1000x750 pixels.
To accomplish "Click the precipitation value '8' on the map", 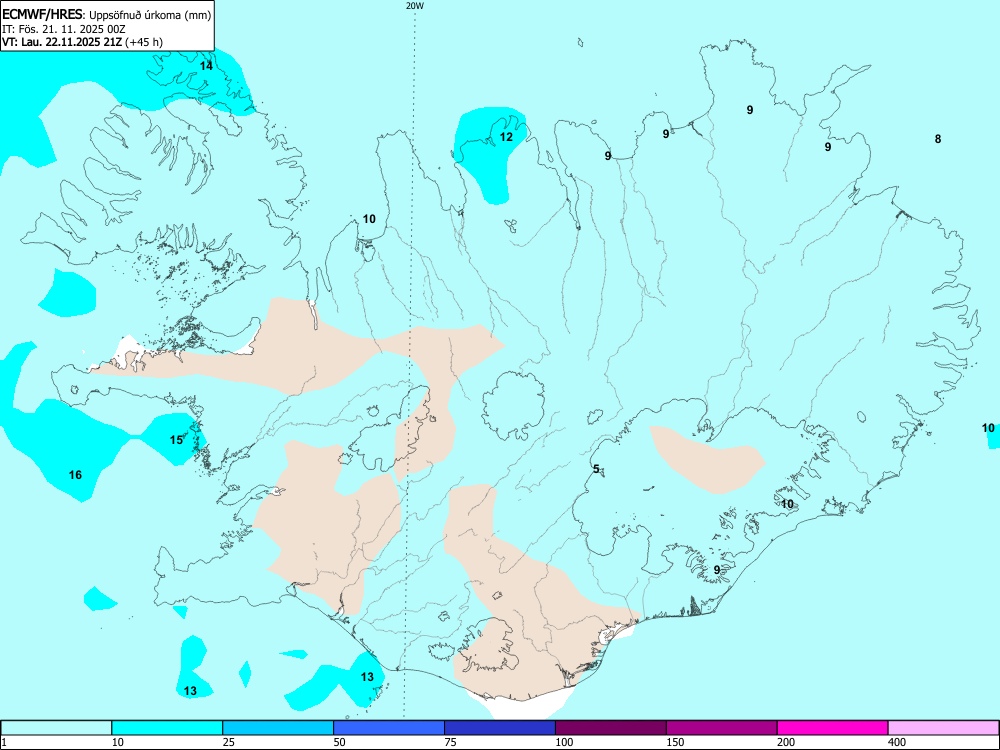I will pos(938,138).
